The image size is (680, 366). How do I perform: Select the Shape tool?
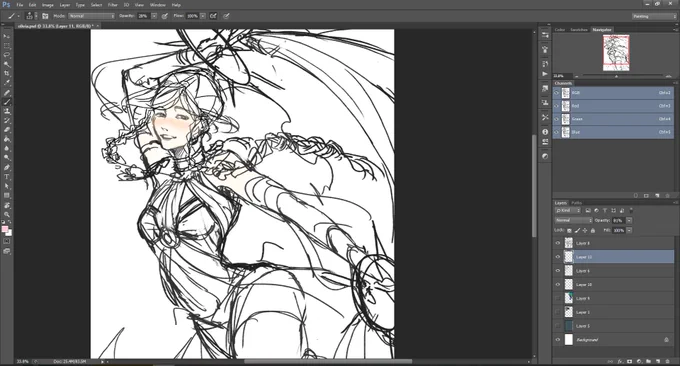(x=7, y=196)
